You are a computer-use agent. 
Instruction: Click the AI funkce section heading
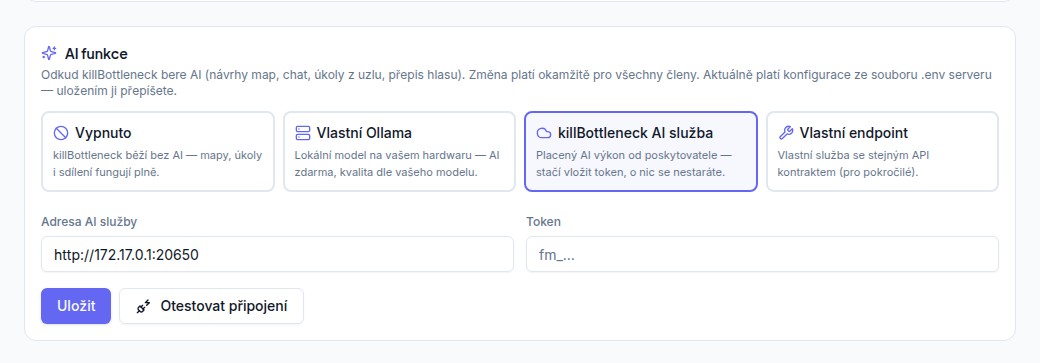[x=96, y=54]
